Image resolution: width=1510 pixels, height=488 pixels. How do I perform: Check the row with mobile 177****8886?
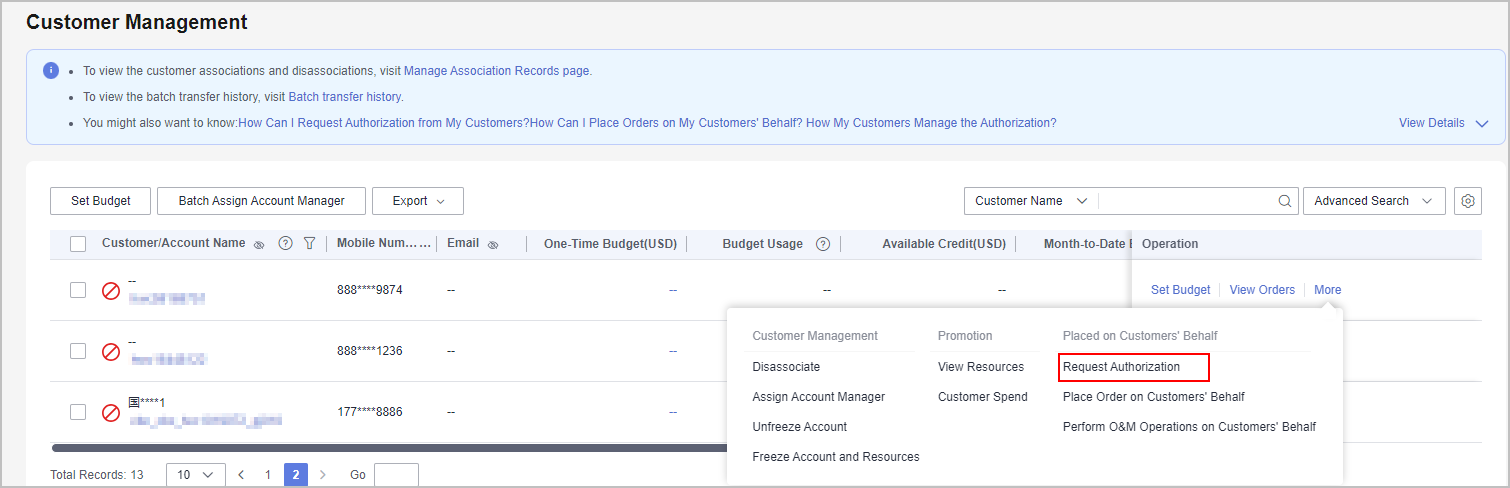[x=78, y=412]
